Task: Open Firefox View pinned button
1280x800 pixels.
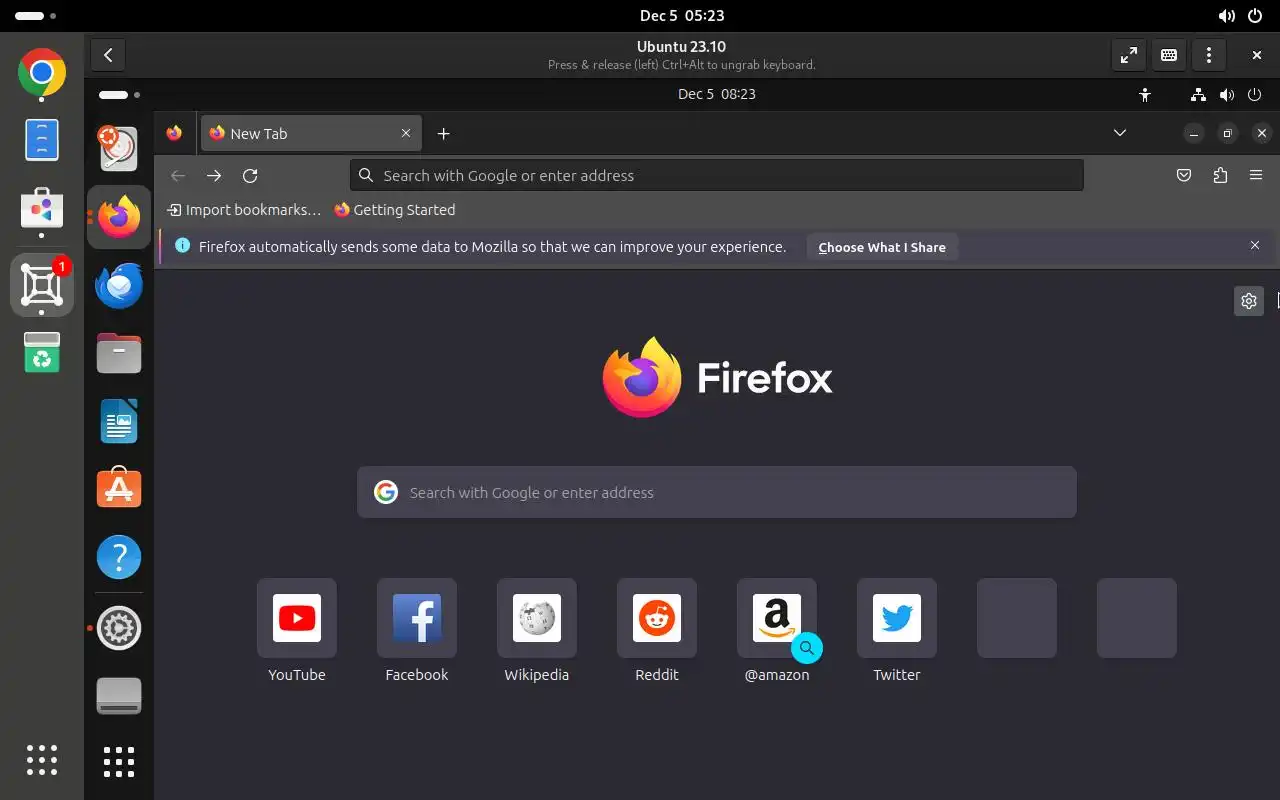Action: coord(175,133)
